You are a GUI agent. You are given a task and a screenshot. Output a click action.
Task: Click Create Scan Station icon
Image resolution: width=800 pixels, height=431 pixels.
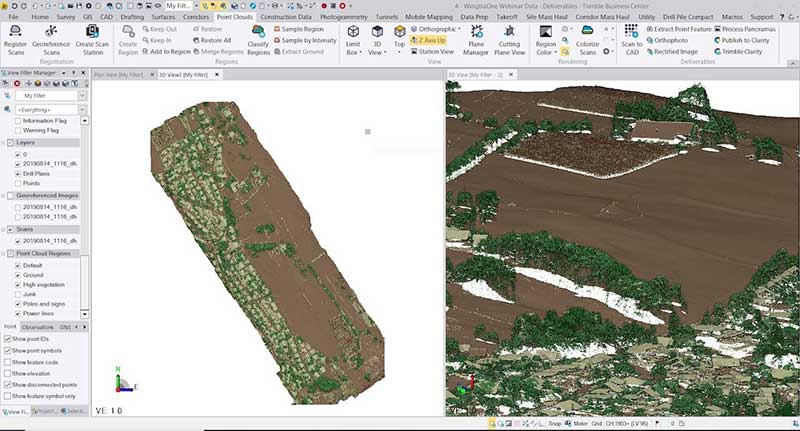pyautogui.click(x=92, y=32)
